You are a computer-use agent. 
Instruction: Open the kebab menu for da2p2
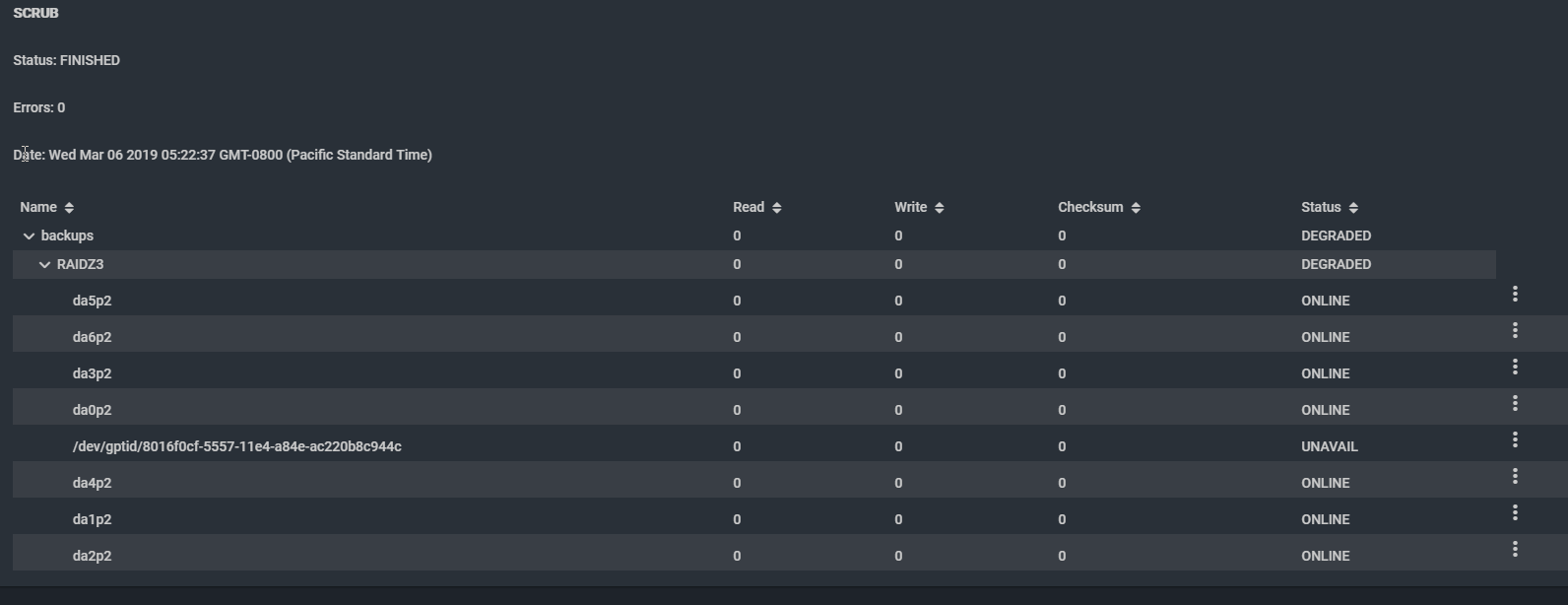click(1515, 549)
